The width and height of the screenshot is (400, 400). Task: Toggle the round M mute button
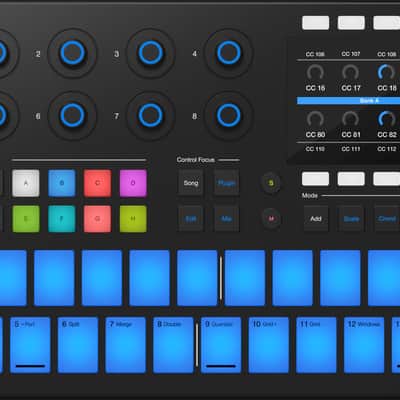pyautogui.click(x=271, y=219)
